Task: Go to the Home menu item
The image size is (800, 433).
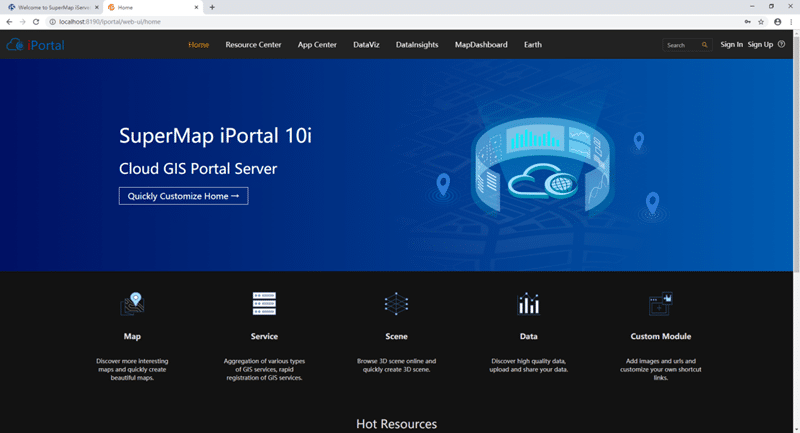Action: (x=198, y=44)
